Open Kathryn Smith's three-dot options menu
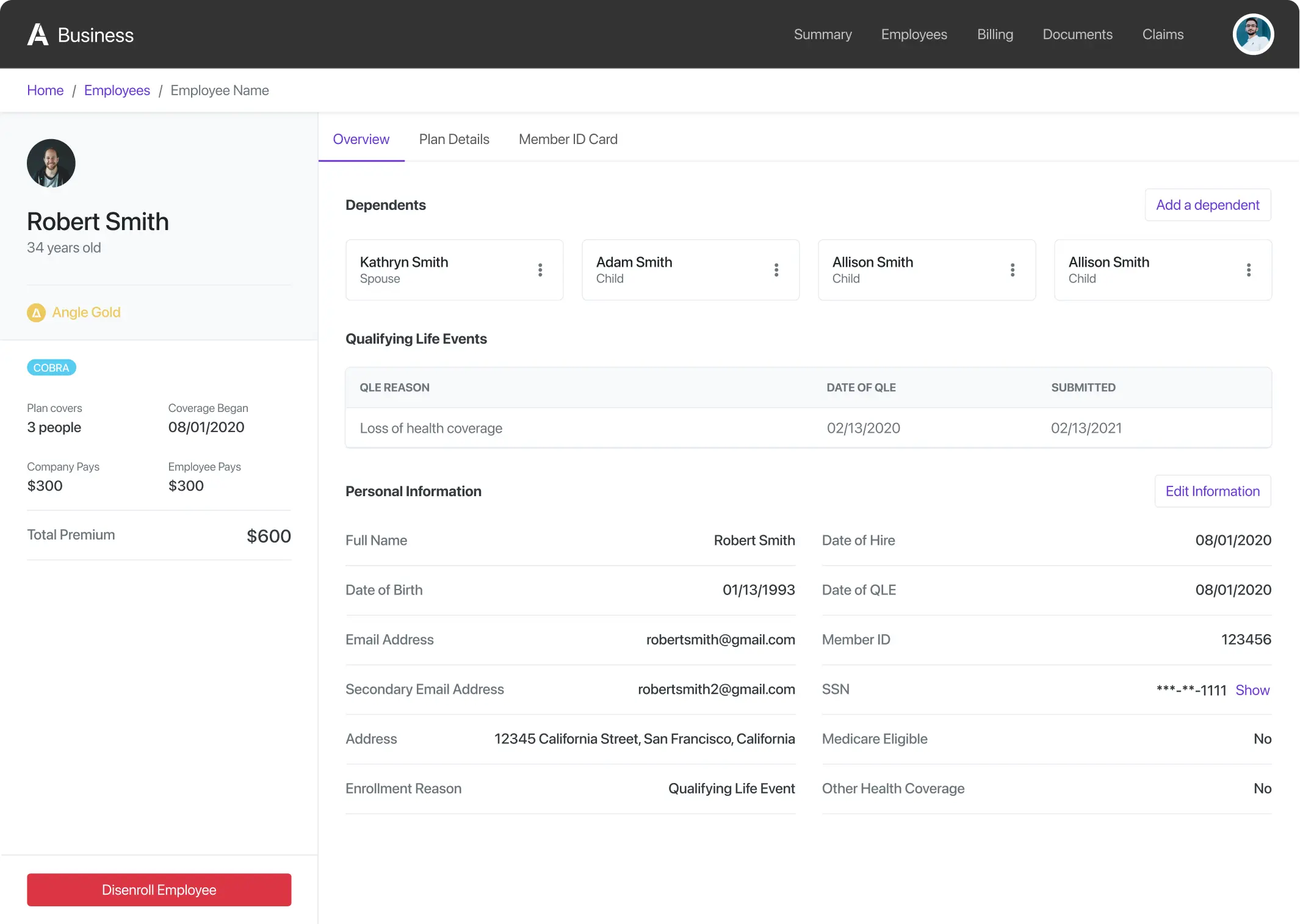1300x924 pixels. 540,270
